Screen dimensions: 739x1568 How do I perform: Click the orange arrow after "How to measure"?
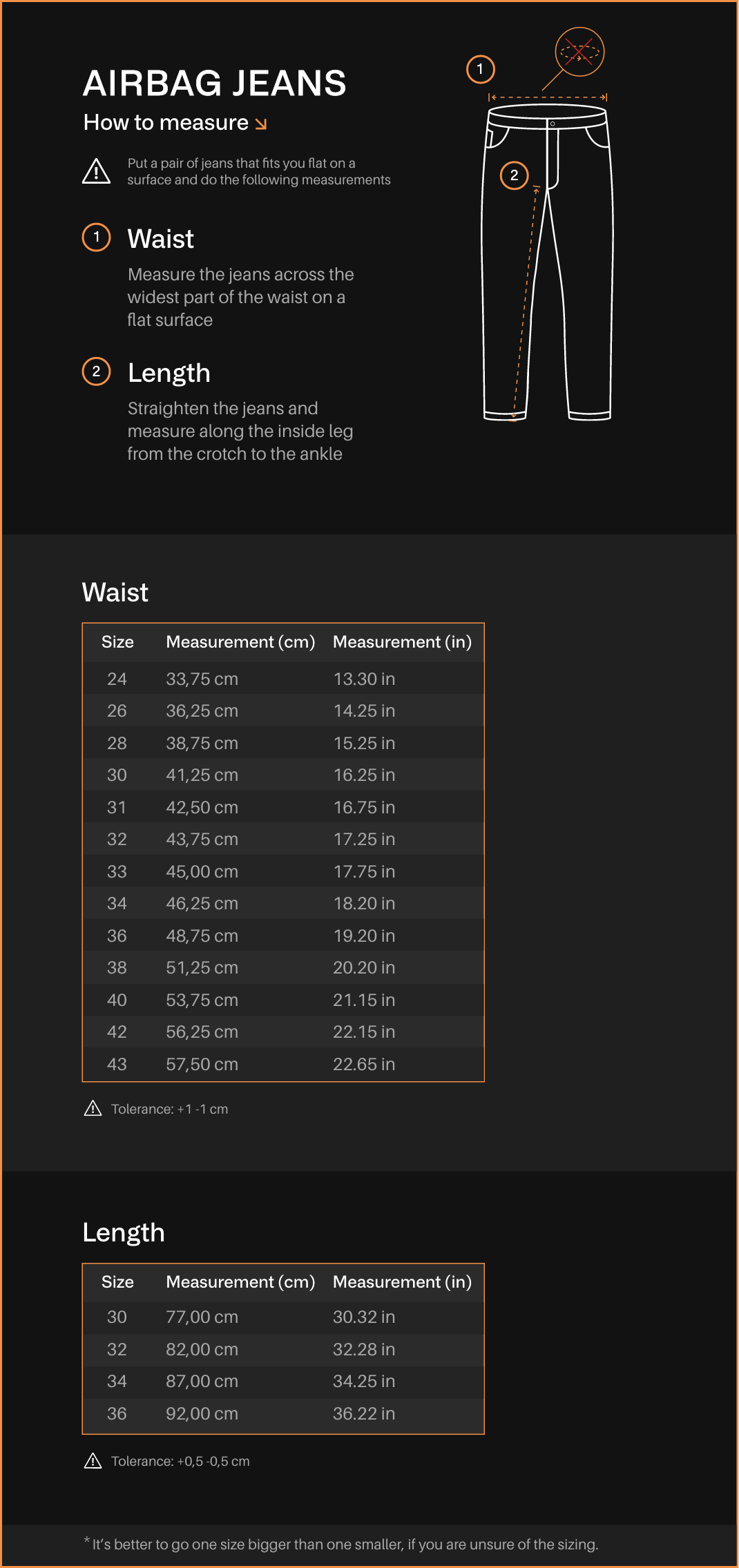[x=261, y=124]
